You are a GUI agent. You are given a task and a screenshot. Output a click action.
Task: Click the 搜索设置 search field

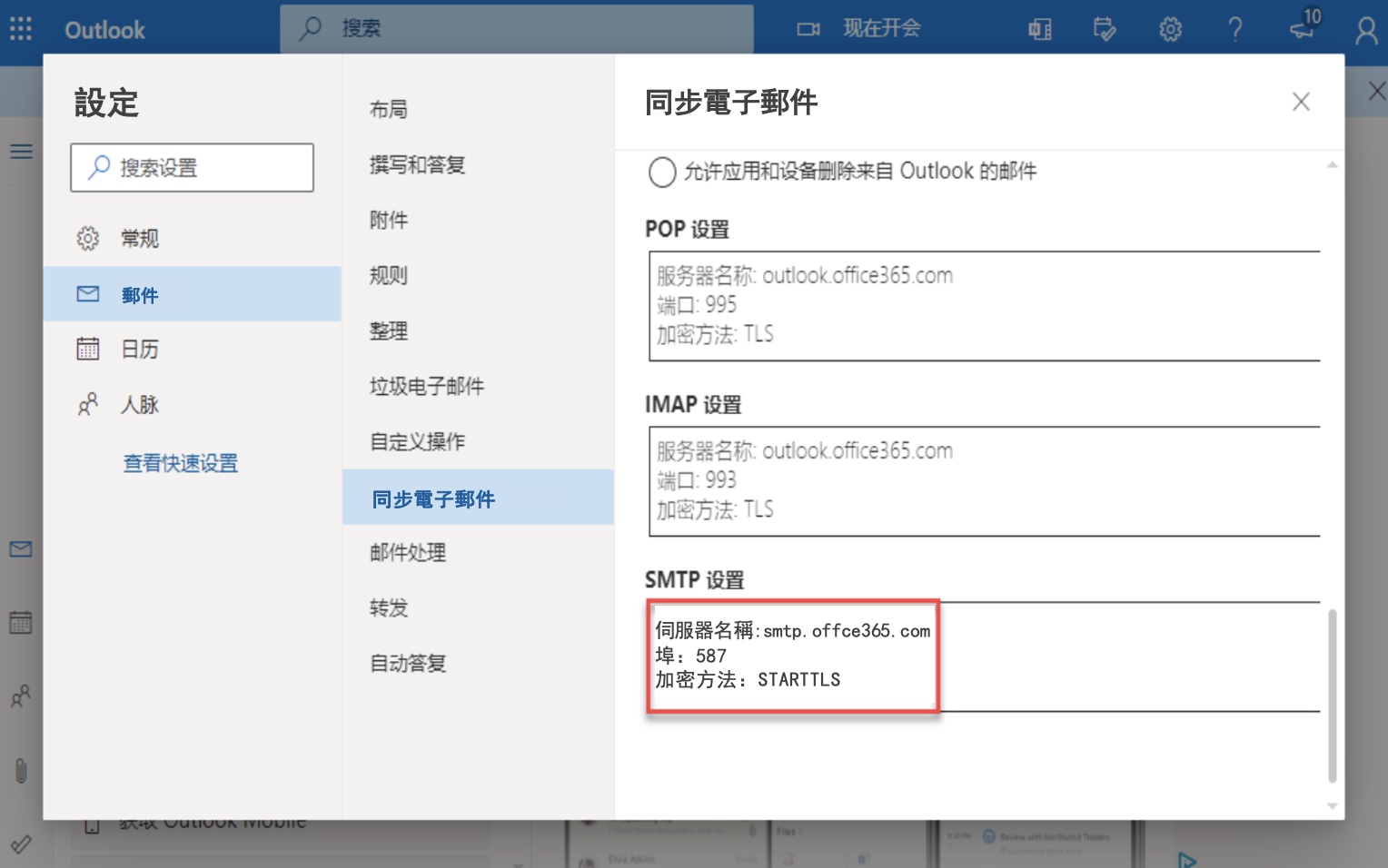(x=192, y=167)
